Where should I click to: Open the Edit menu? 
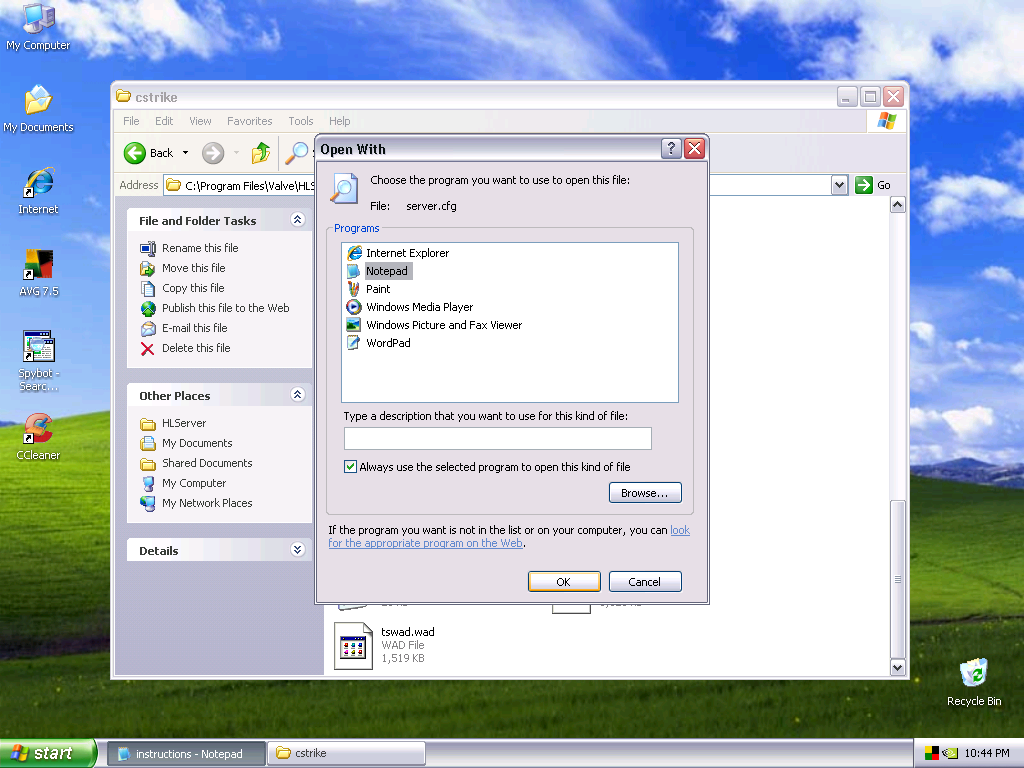click(164, 121)
